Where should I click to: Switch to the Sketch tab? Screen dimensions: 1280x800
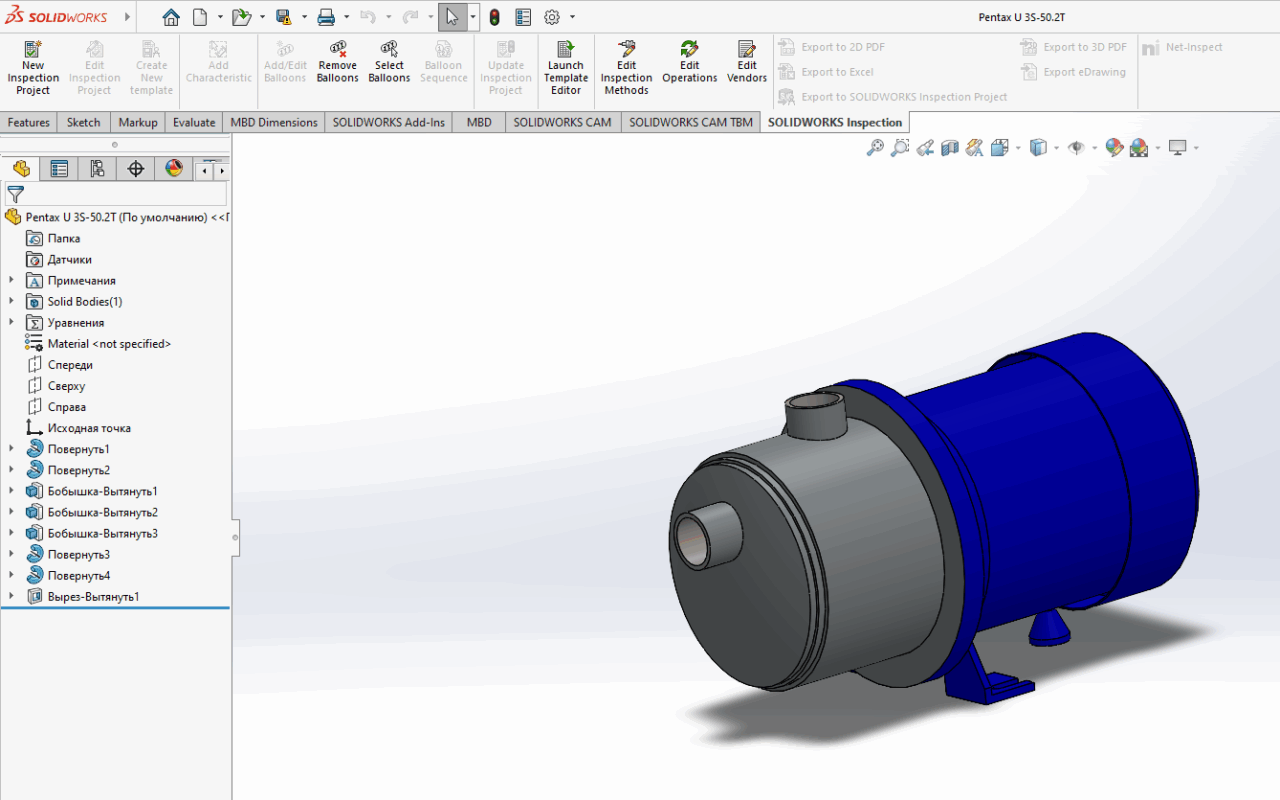click(84, 122)
